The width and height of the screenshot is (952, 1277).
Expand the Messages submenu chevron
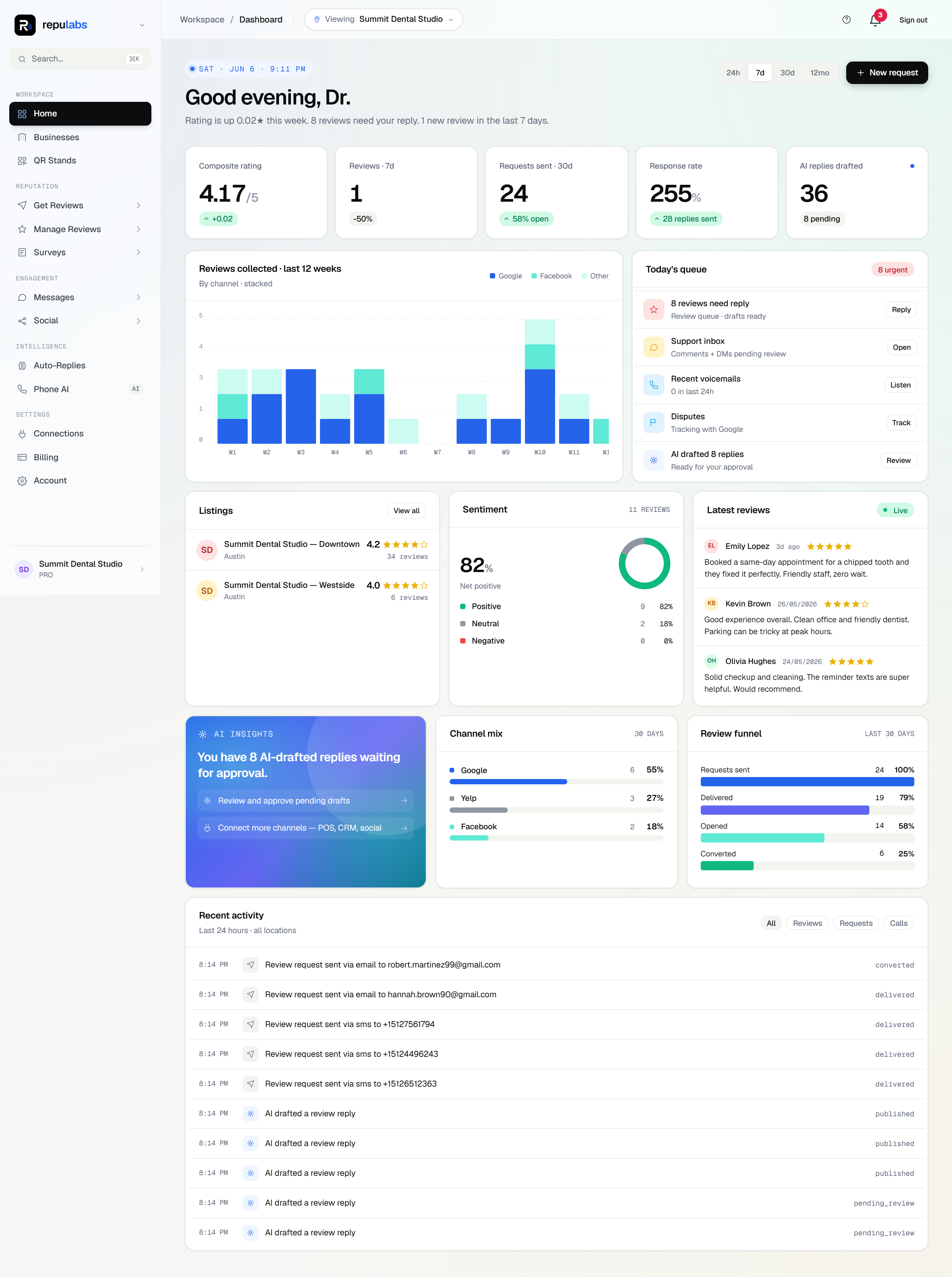tap(138, 298)
